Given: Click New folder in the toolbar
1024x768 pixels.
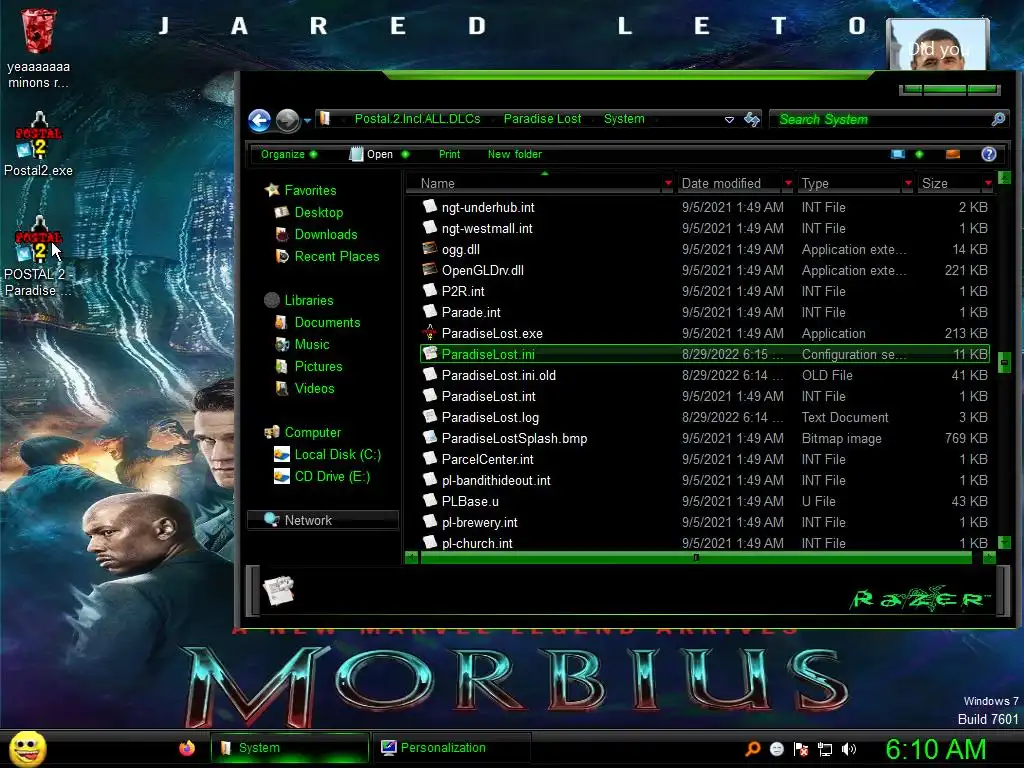Looking at the screenshot, I should point(515,155).
